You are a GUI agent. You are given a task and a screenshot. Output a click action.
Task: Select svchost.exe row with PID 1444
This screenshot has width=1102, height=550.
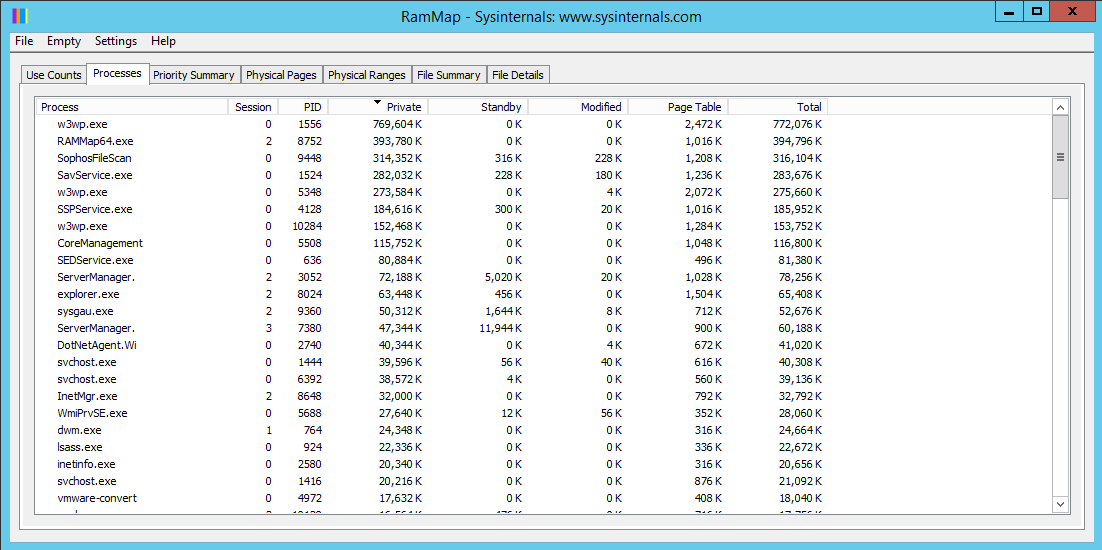tap(432, 362)
